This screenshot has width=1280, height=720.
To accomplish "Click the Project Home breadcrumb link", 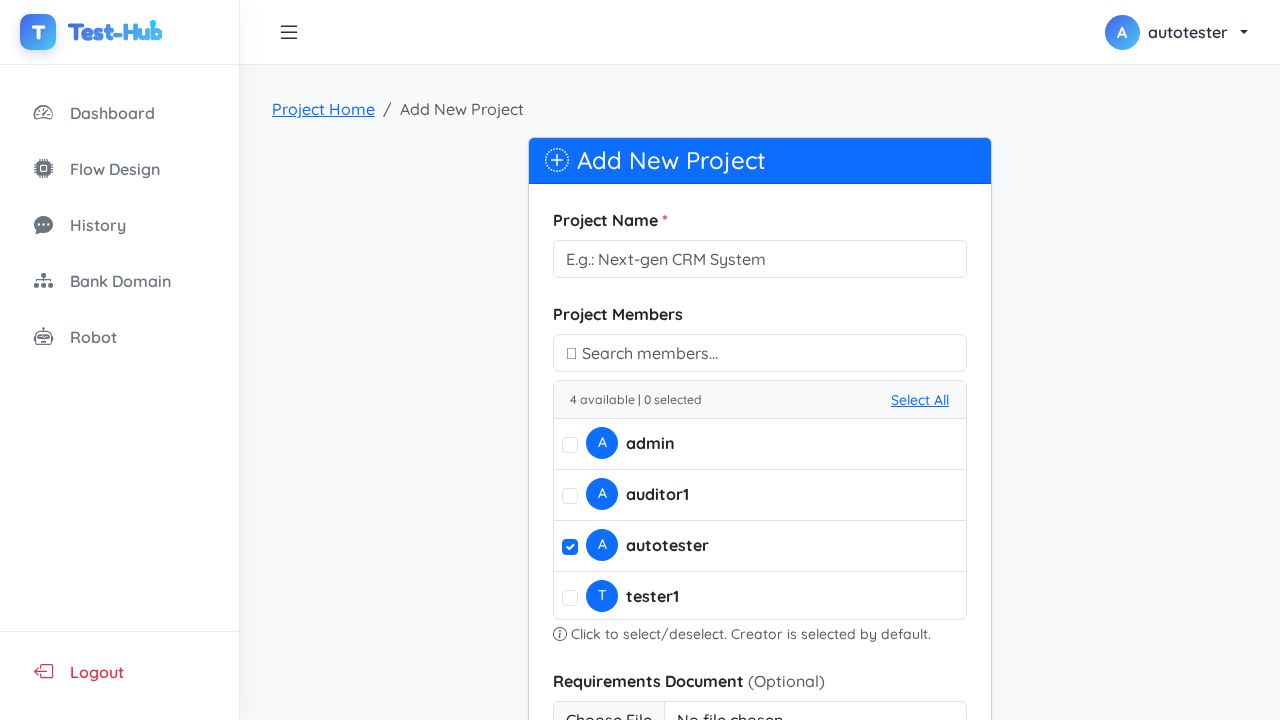I will 323,109.
